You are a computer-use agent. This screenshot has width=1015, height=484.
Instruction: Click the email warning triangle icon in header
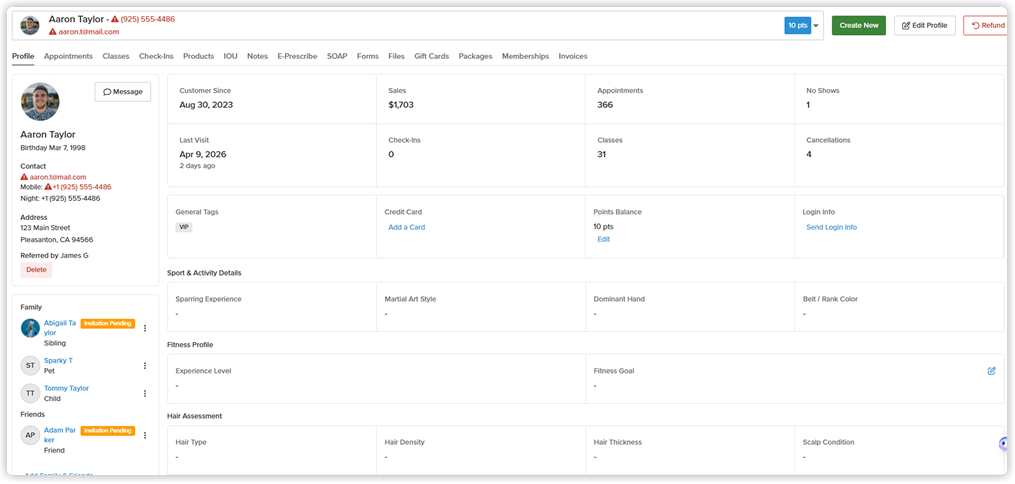point(52,31)
